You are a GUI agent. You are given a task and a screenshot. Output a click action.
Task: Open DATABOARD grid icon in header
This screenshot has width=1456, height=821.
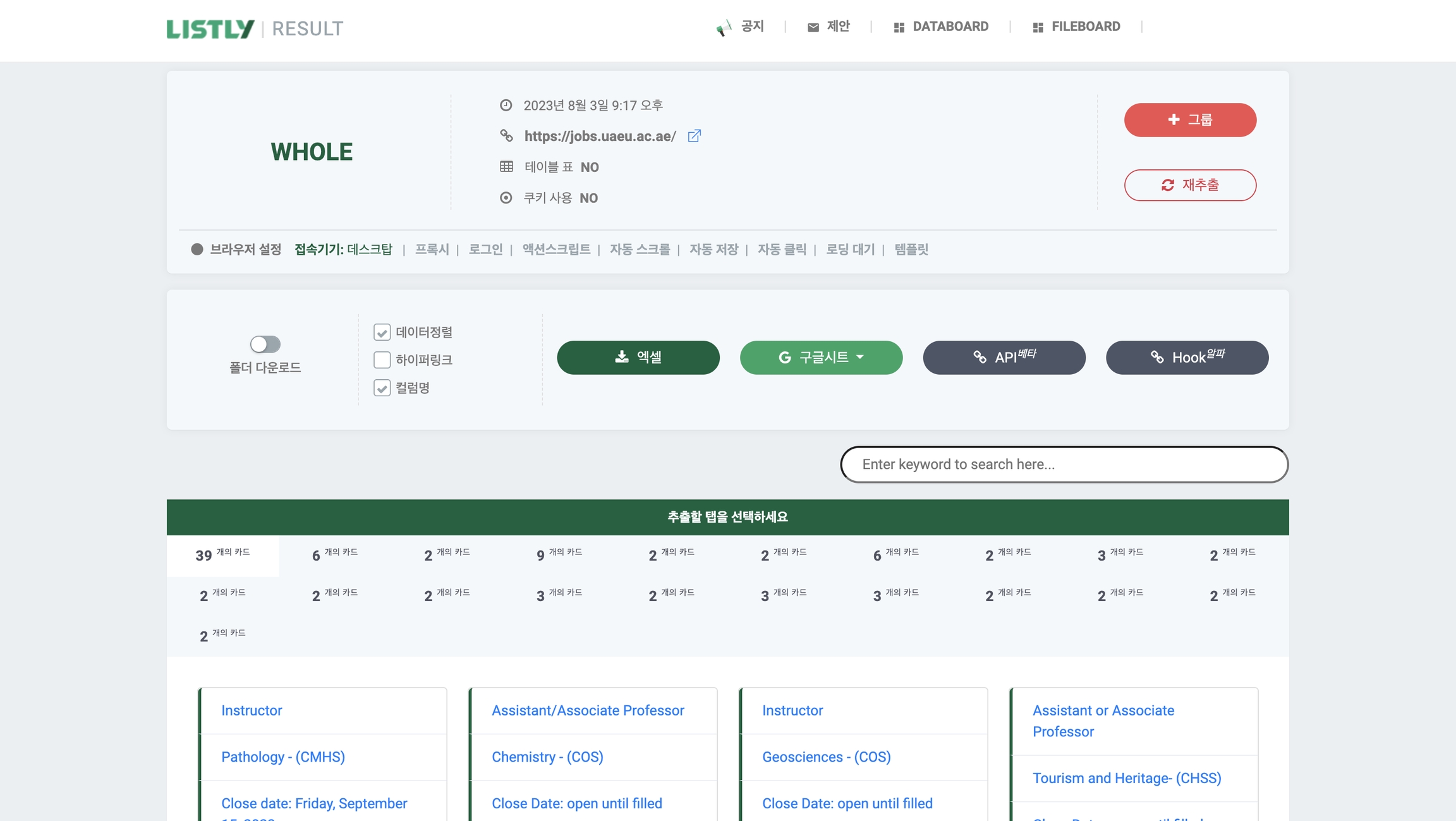tap(899, 27)
